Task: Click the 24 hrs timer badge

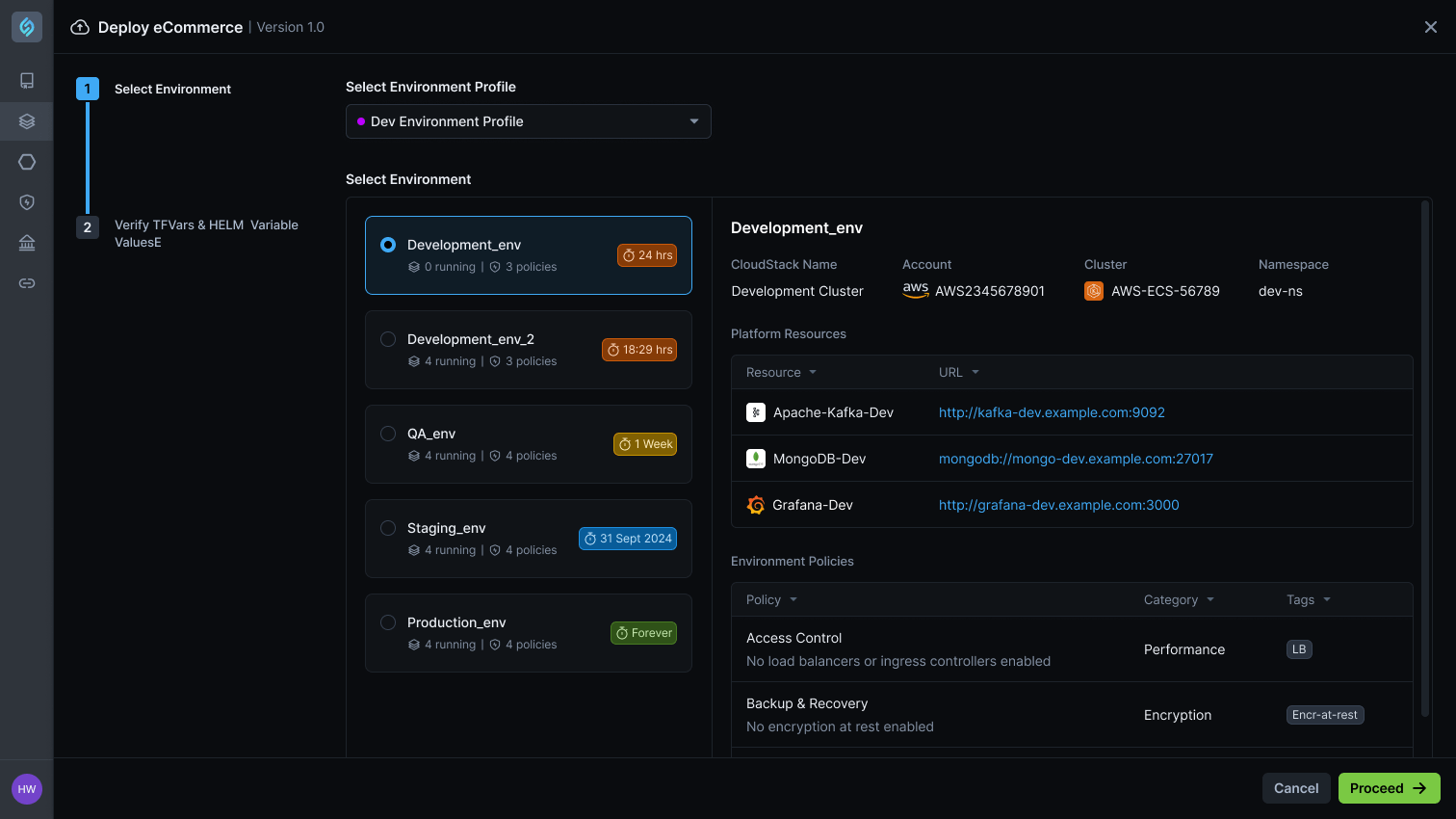Action: [x=647, y=255]
